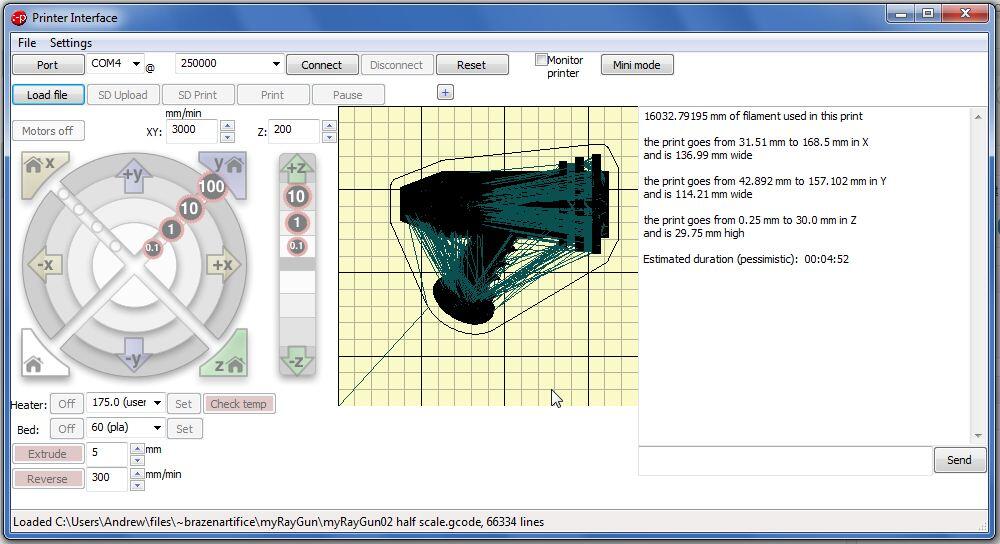This screenshot has height=544, width=1000.
Task: Click the home X axis icon
Action: (42, 167)
